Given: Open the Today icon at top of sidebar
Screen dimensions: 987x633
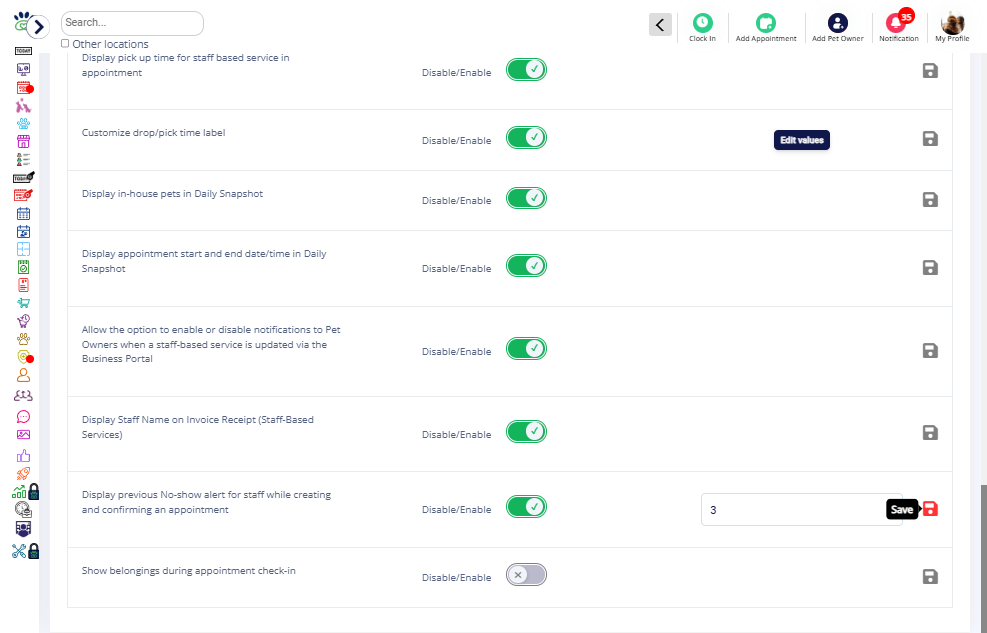Looking at the screenshot, I should pos(23,51).
